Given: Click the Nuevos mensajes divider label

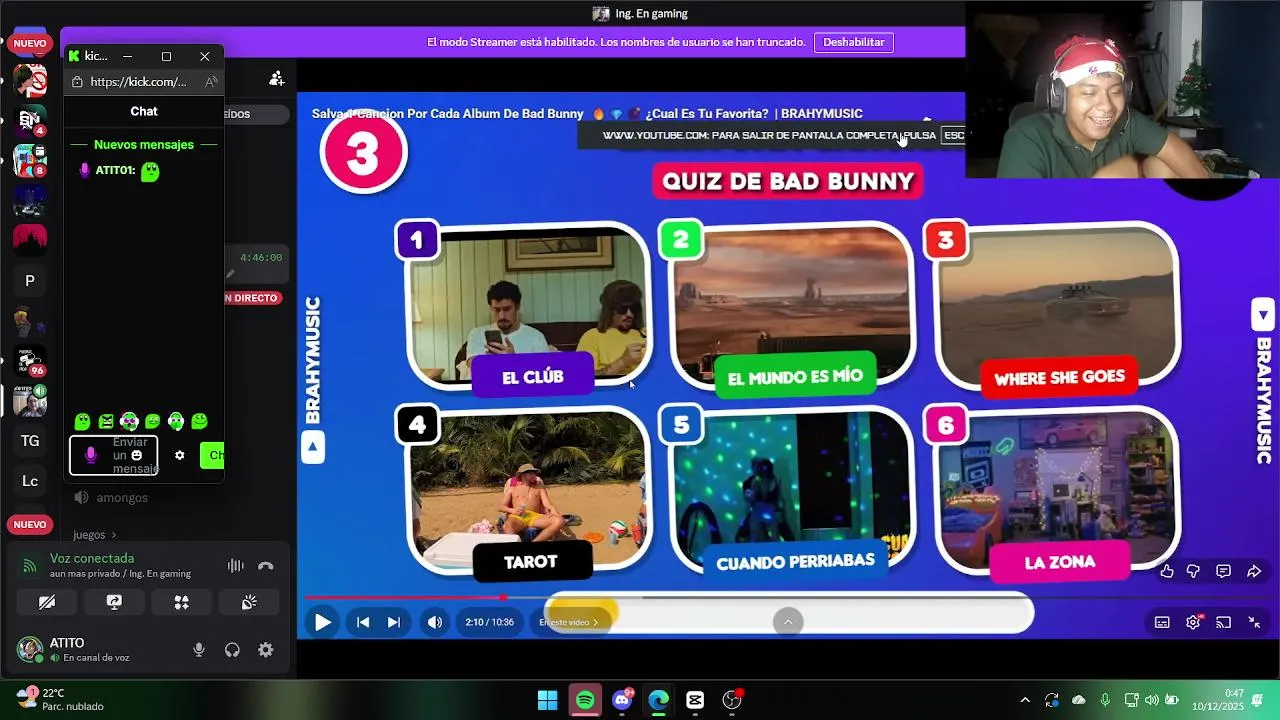Looking at the screenshot, I should [x=144, y=145].
